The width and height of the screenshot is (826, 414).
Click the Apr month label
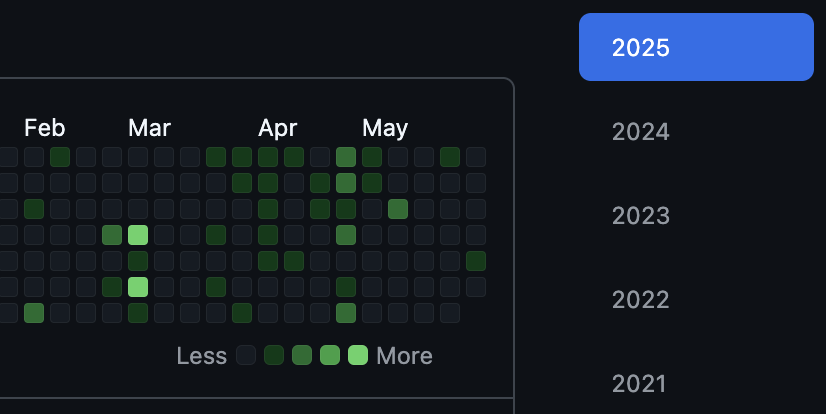coord(277,128)
